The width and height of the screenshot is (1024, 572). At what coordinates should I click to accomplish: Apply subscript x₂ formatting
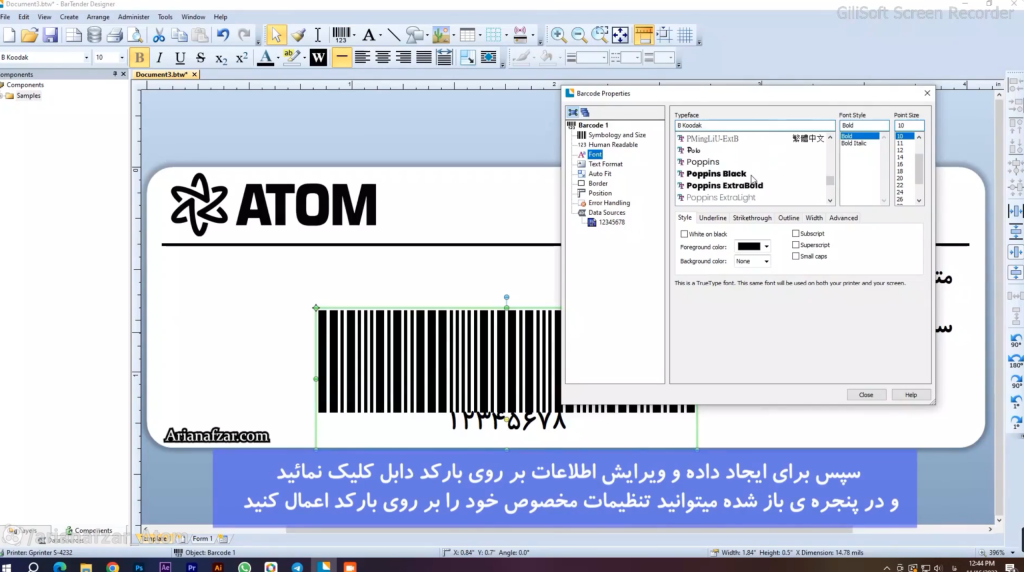click(221, 57)
